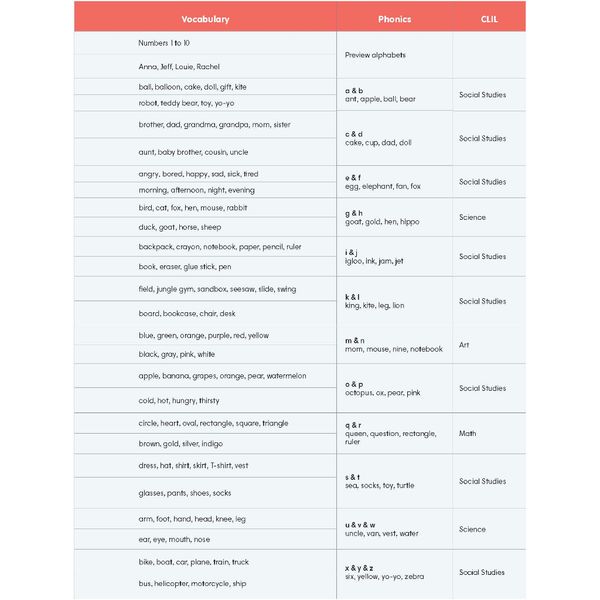
Task: Click the Phonics column header
Action: pos(394,19)
